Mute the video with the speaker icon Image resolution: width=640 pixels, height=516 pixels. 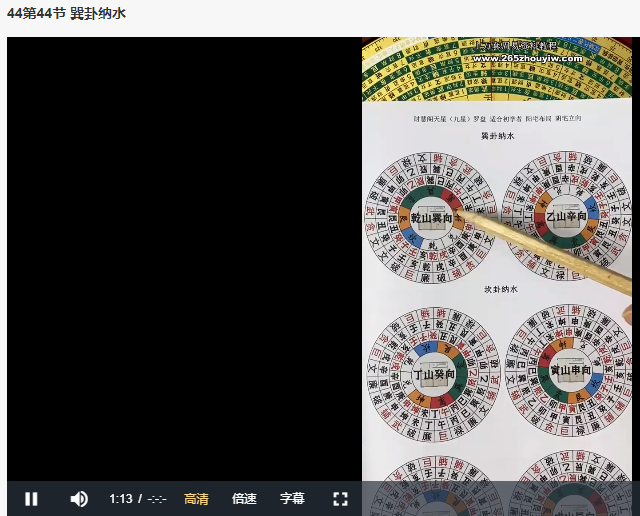[79, 498]
